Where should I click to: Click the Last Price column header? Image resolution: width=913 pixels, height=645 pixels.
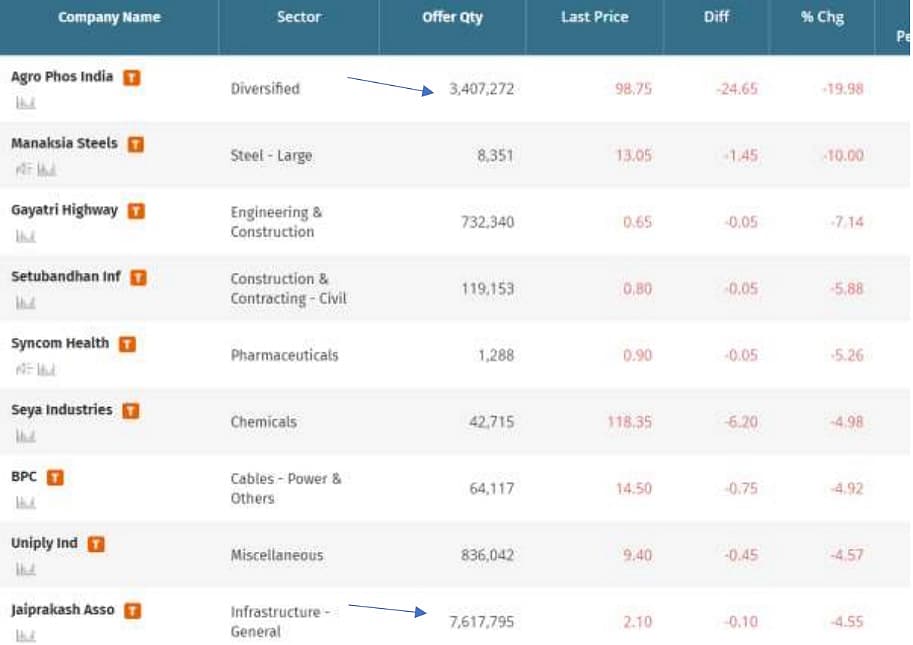coord(594,18)
